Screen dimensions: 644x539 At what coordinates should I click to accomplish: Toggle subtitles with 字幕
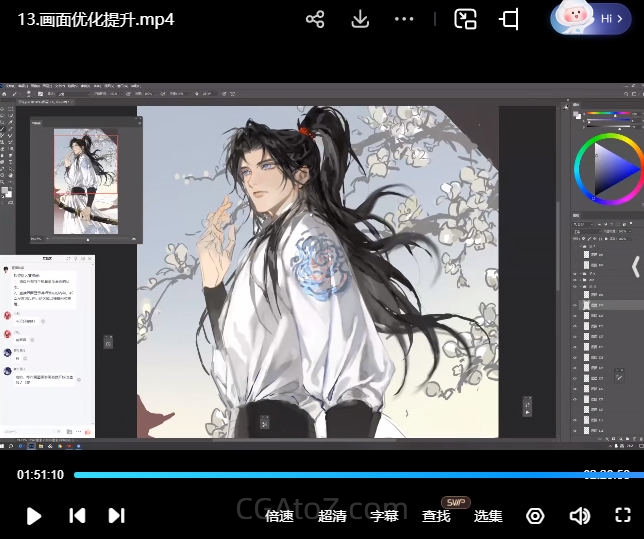[x=384, y=516]
